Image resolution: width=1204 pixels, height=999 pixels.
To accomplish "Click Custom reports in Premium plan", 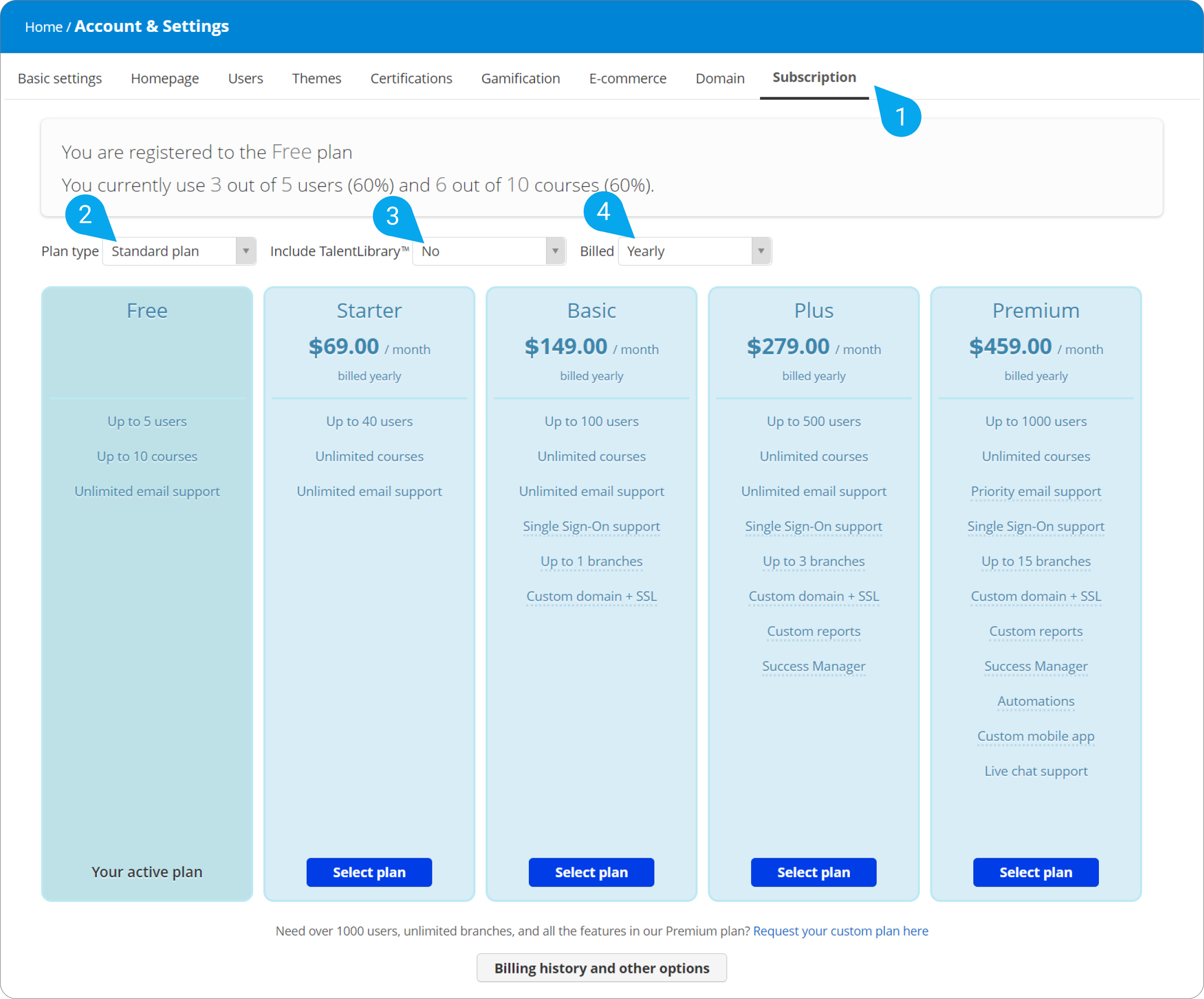I will coord(1036,631).
